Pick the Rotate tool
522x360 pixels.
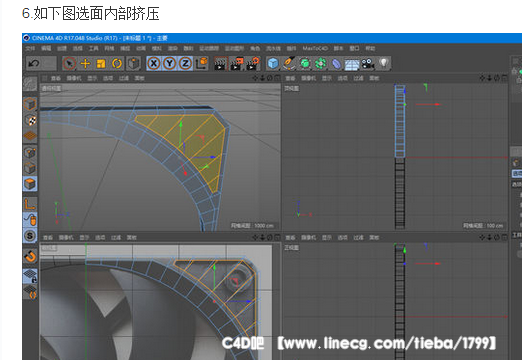pyautogui.click(x=117, y=63)
